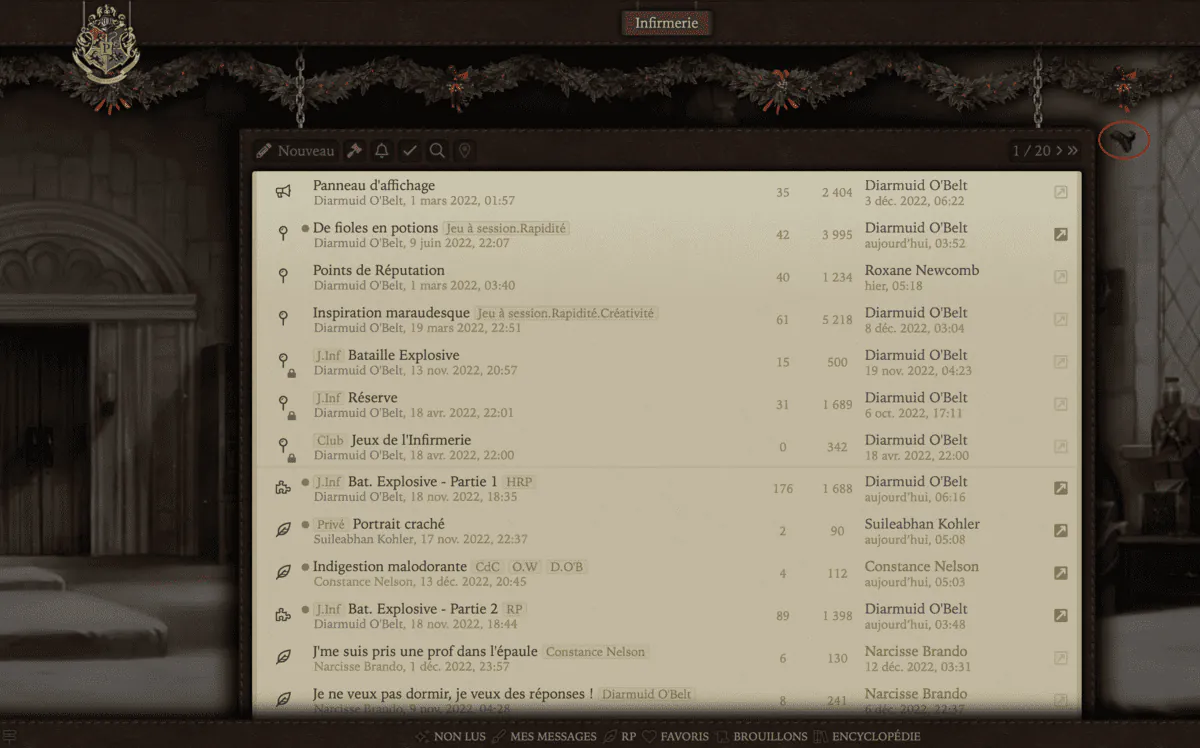Create a new topic with Nouveau

point(295,151)
